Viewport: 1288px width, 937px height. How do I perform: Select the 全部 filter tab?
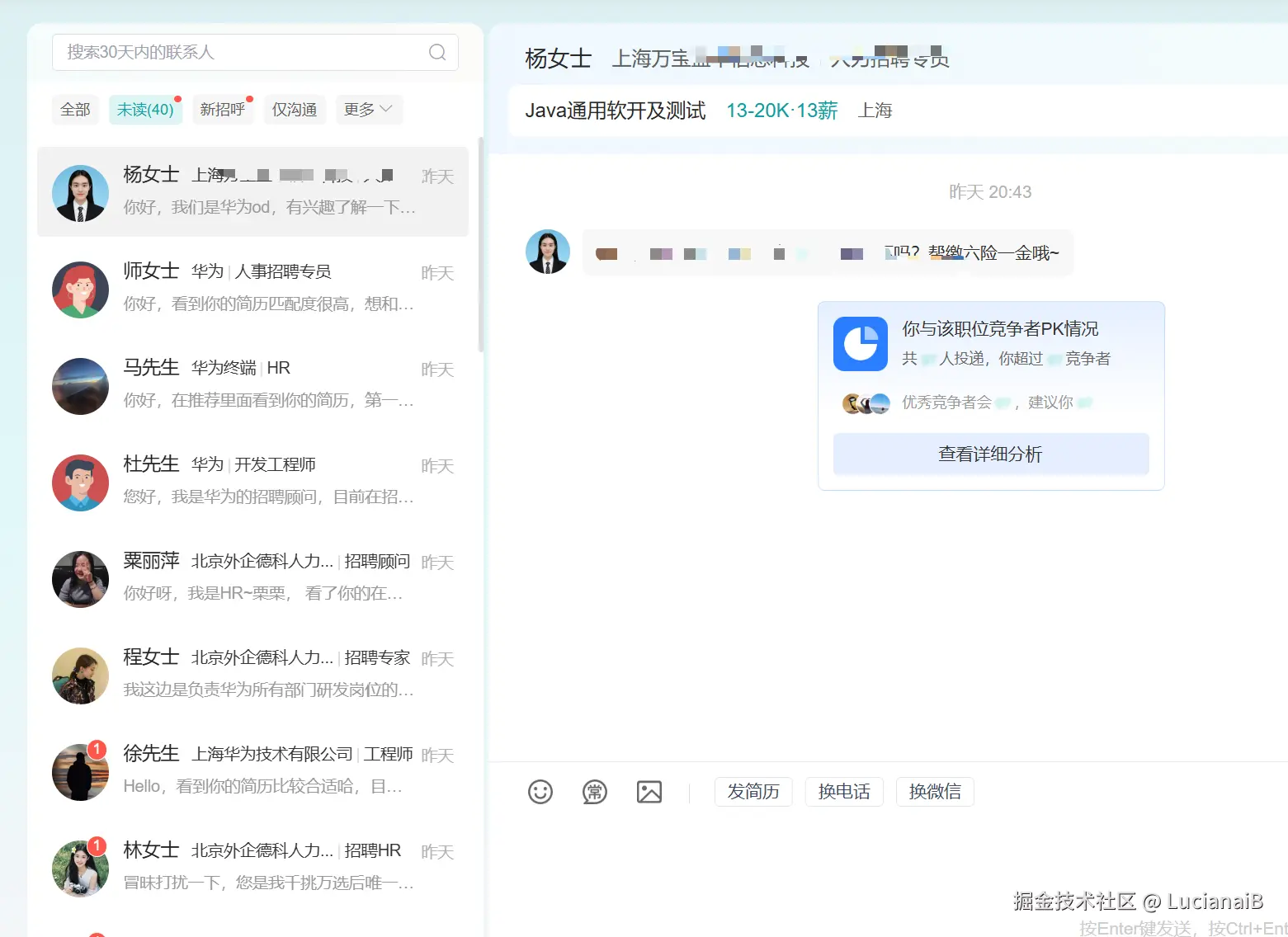point(76,110)
